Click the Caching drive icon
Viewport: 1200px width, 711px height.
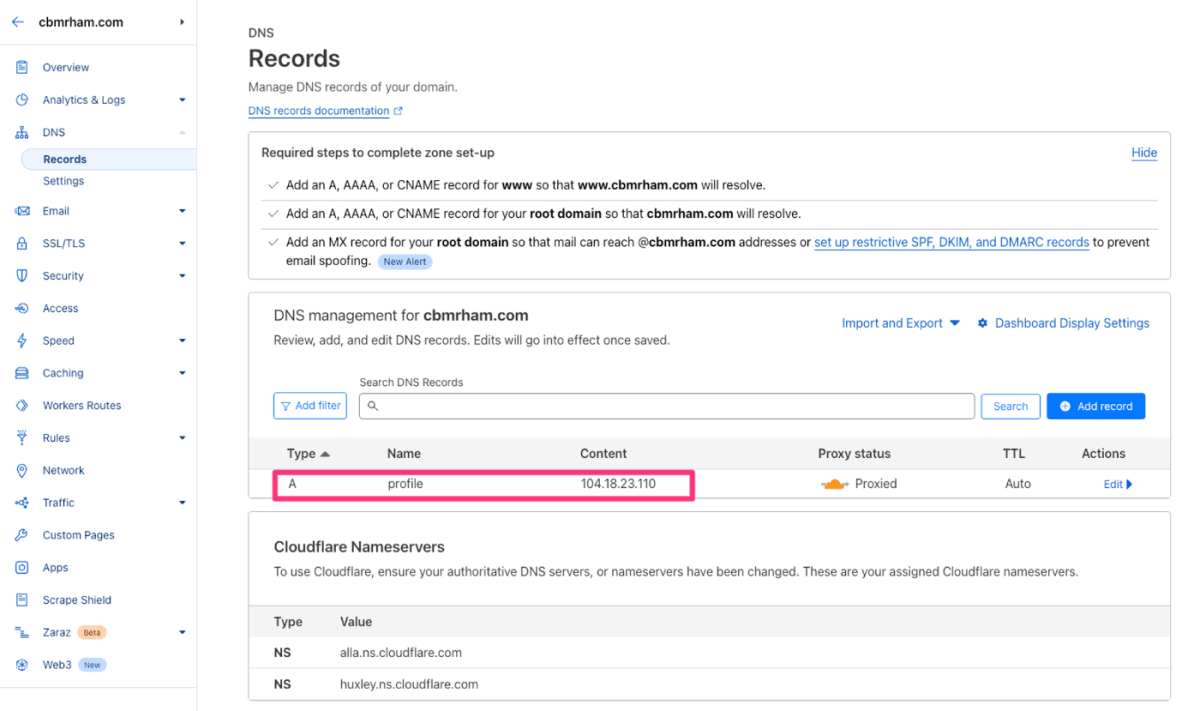click(x=22, y=373)
